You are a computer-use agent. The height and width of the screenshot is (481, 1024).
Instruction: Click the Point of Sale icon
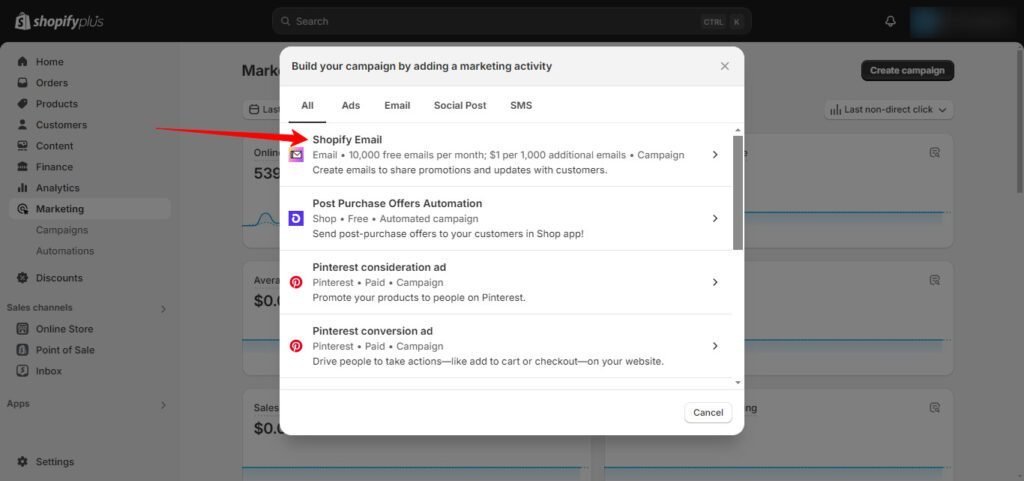click(x=23, y=350)
